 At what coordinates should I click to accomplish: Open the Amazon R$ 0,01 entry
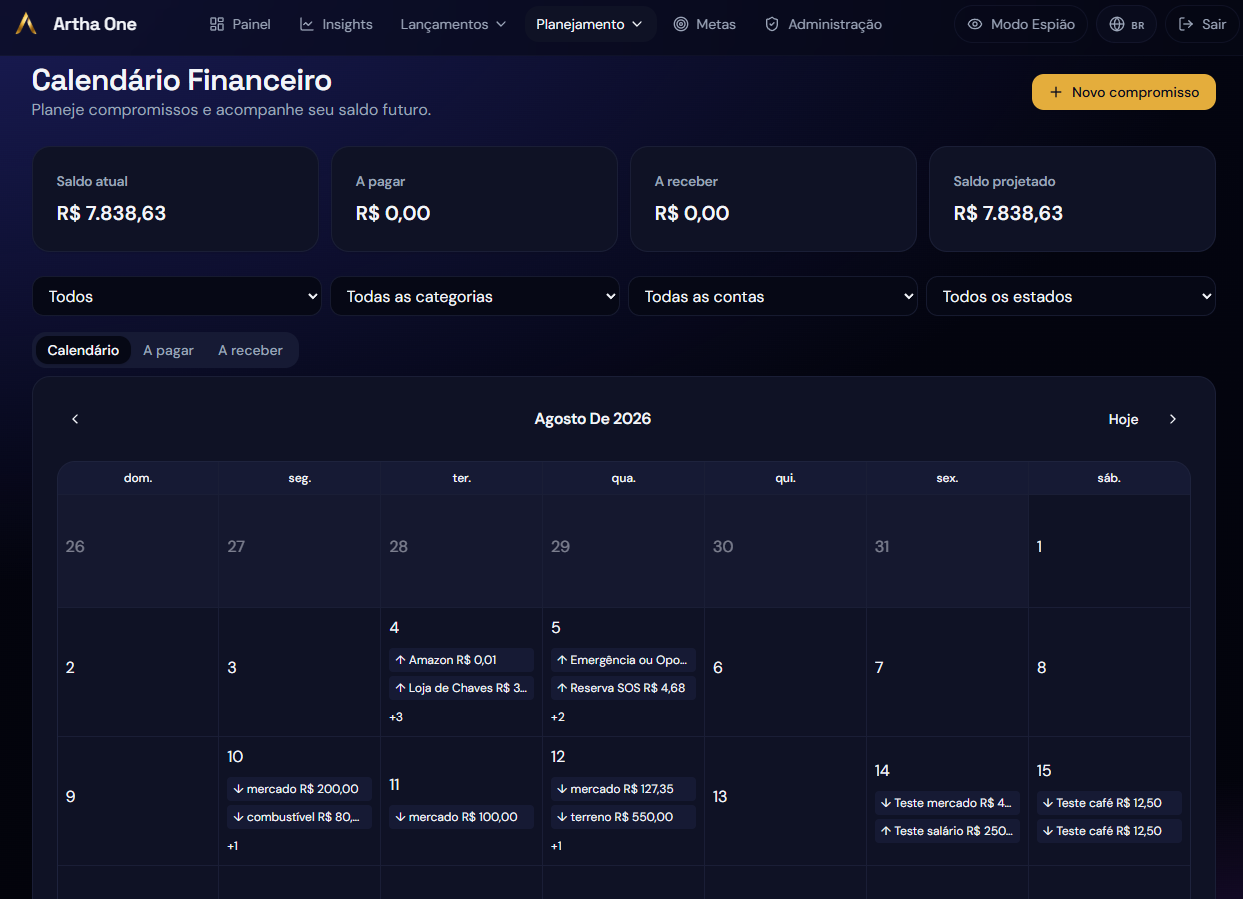tap(461, 660)
